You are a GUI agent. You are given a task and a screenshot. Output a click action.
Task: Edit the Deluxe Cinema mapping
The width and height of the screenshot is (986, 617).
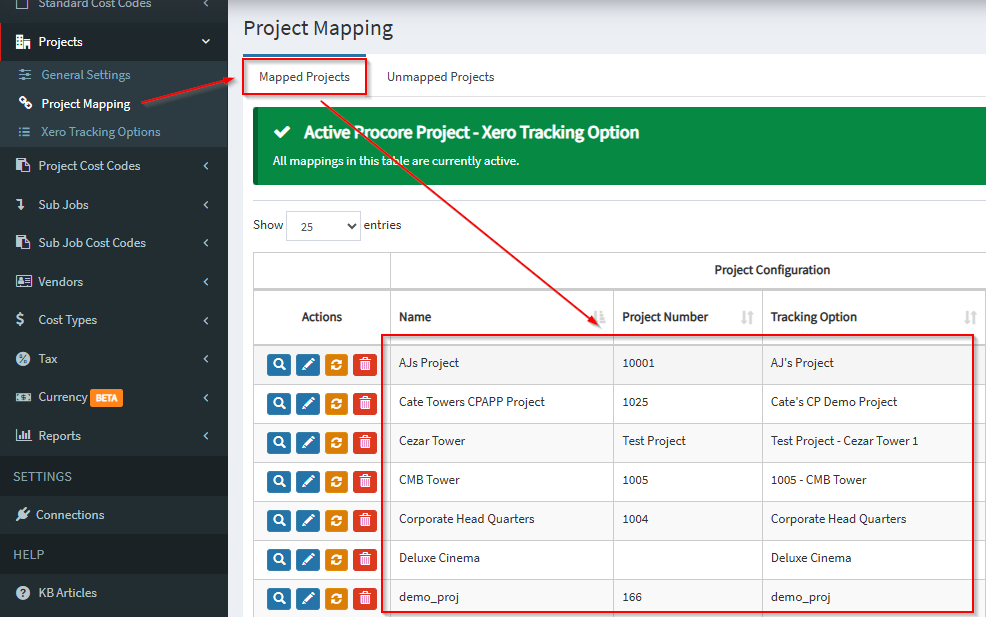tap(307, 560)
